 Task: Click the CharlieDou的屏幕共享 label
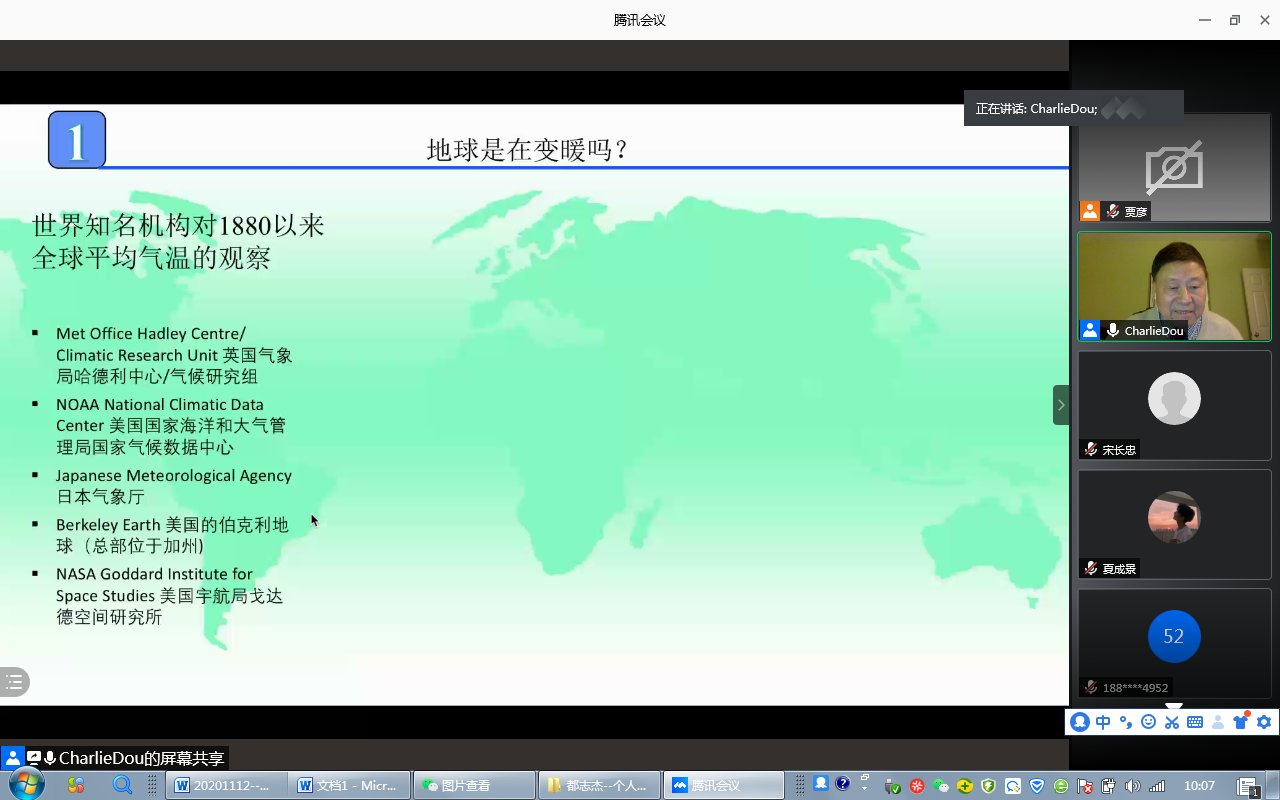[x=142, y=758]
